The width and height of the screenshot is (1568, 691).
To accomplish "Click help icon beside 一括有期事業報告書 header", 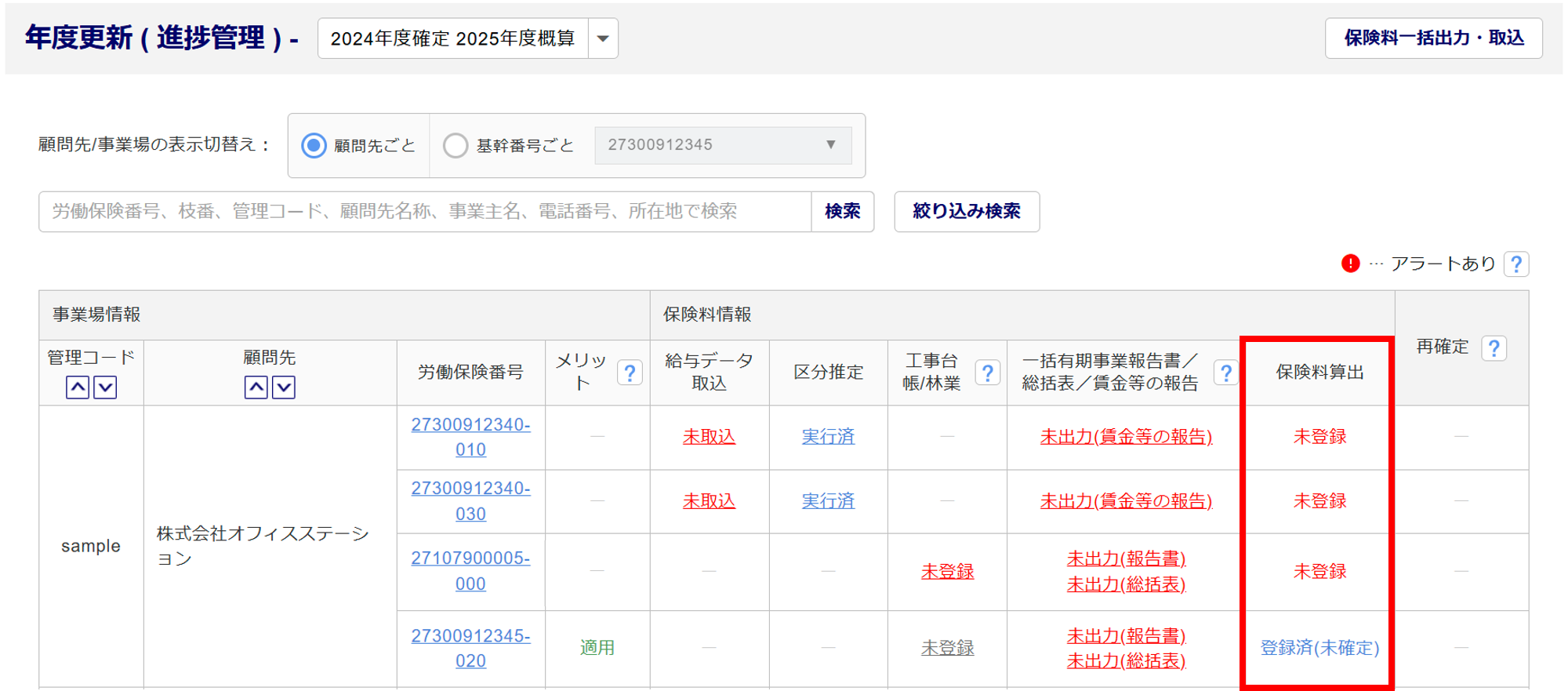I will 1225,373.
